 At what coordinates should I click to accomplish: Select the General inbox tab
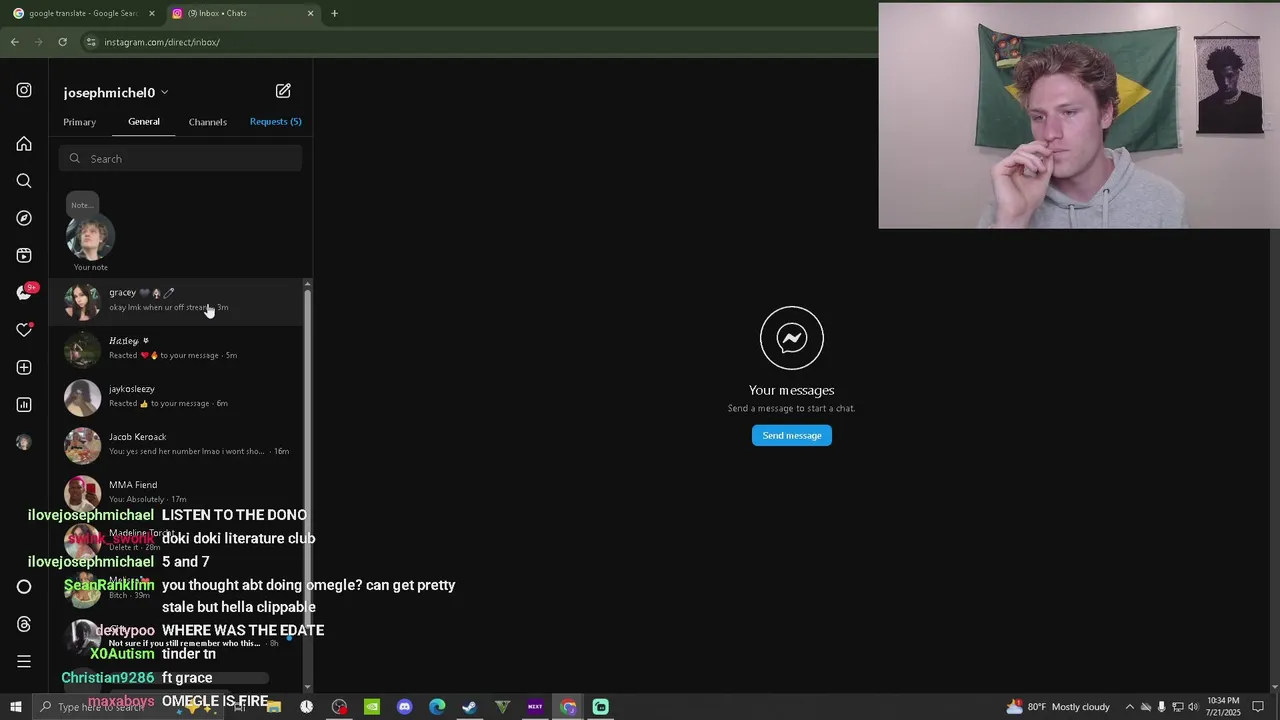(x=144, y=122)
